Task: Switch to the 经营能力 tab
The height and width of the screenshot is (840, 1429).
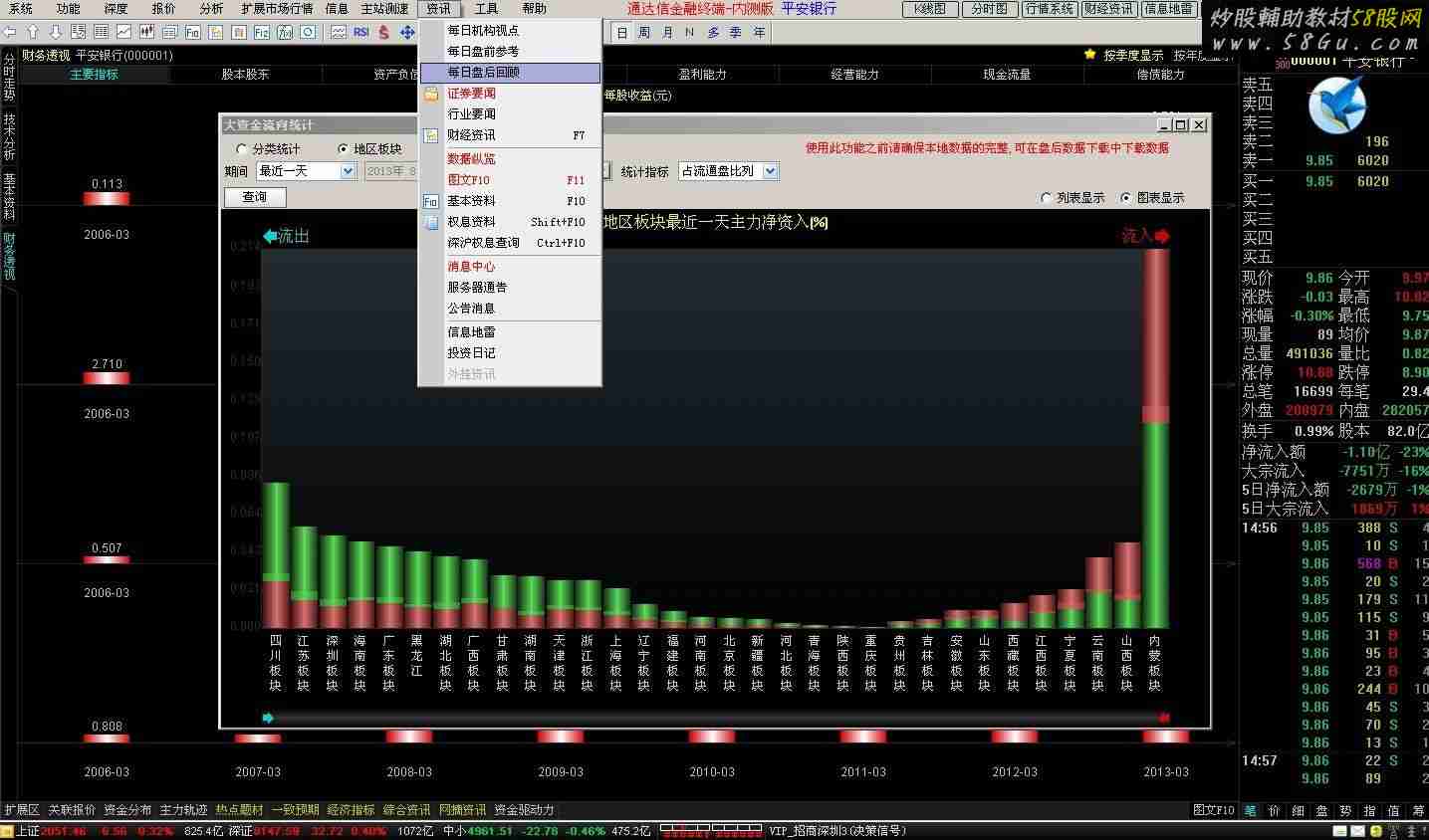Action: [x=854, y=75]
